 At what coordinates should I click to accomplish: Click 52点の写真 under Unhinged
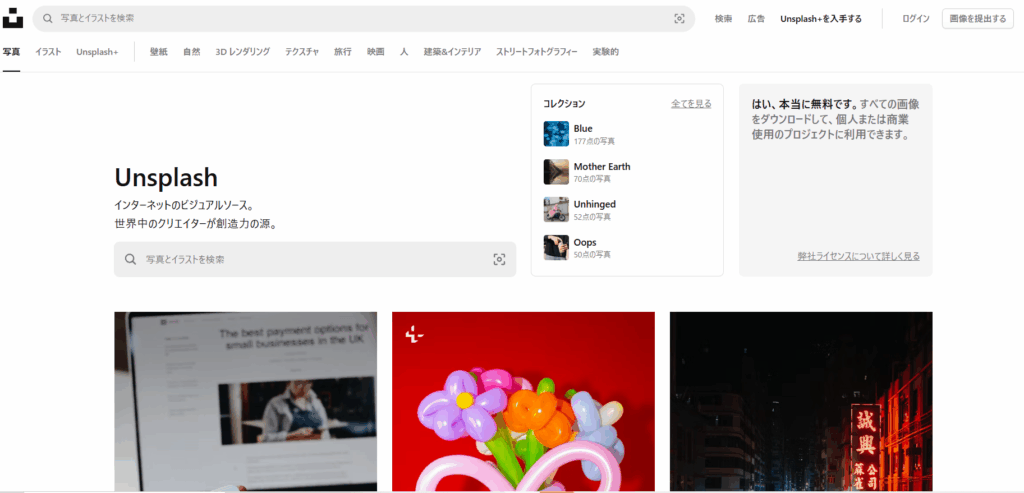tap(592, 217)
